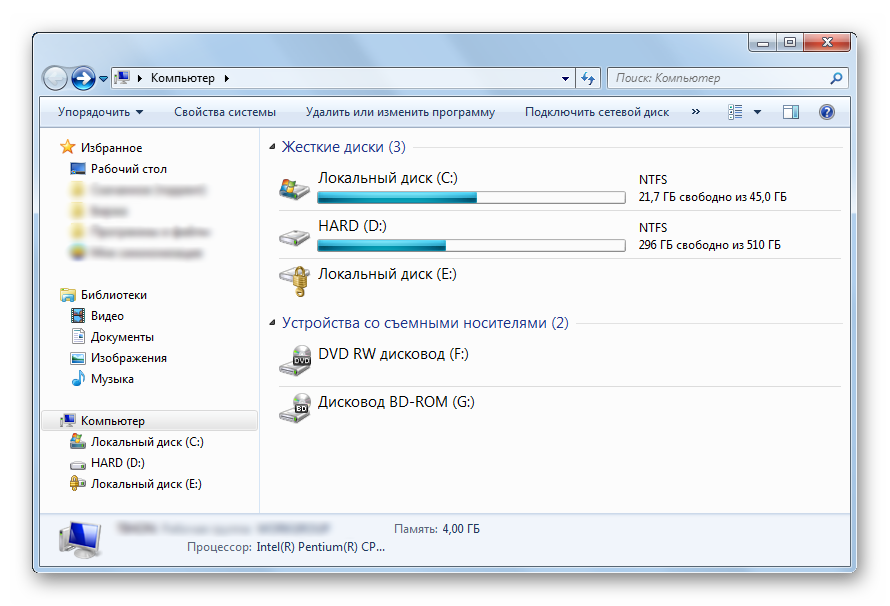Click the change view icon
This screenshot has height=606, width=890.
point(735,112)
